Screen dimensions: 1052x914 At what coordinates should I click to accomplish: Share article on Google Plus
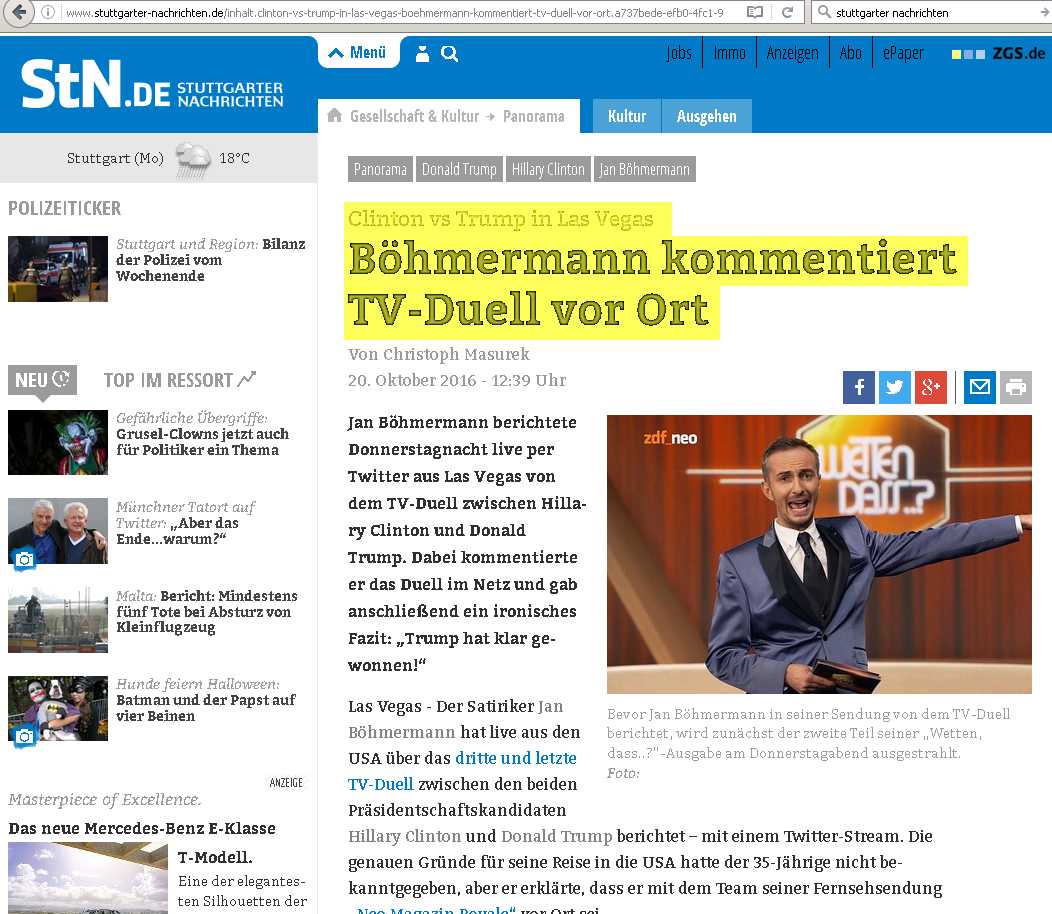(x=931, y=387)
